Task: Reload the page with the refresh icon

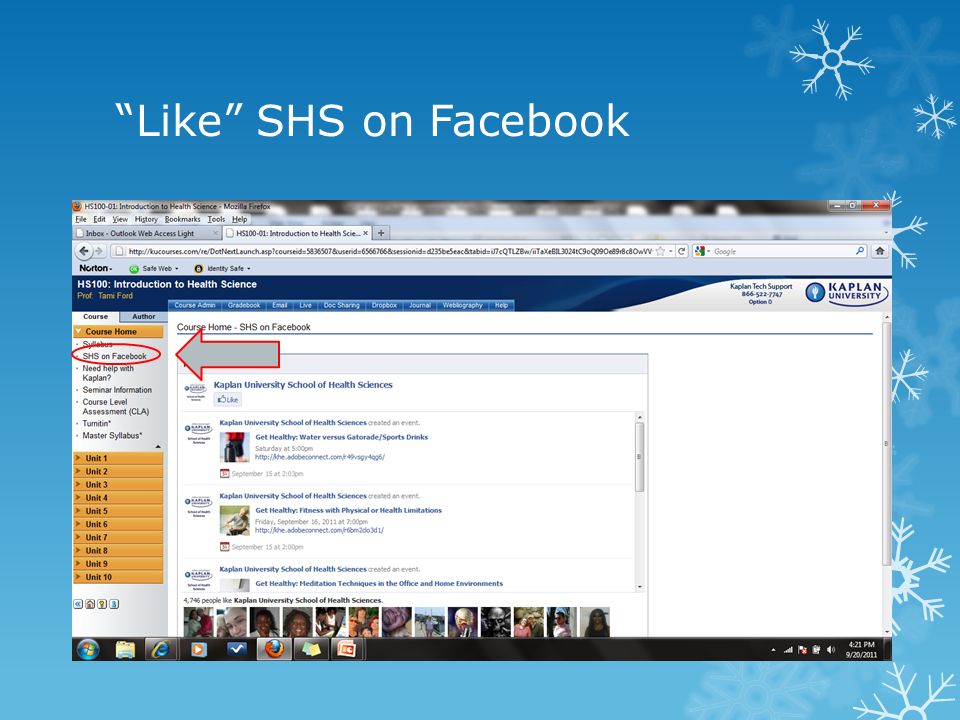Action: (681, 251)
